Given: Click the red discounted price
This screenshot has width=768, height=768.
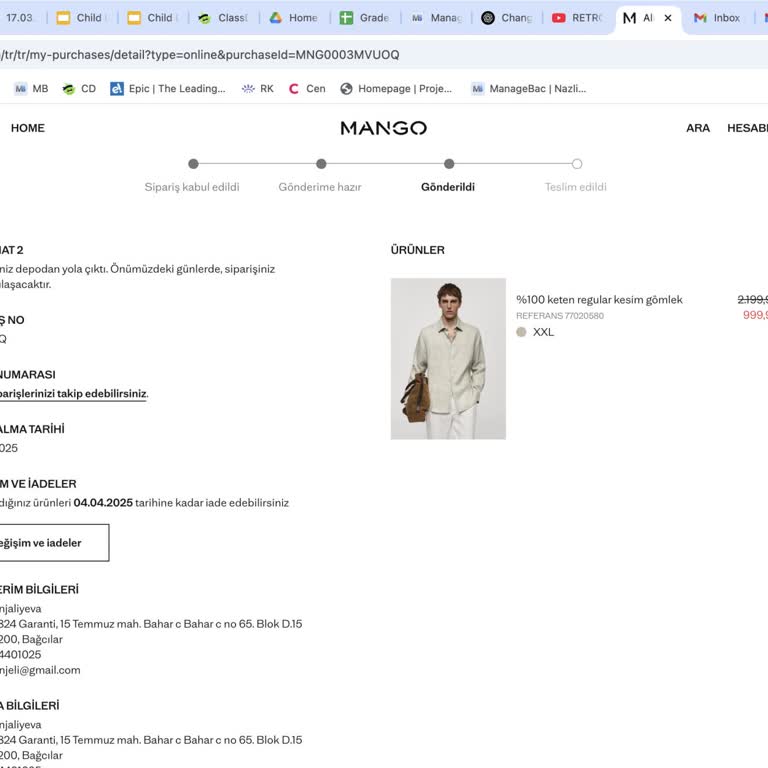Looking at the screenshot, I should pyautogui.click(x=755, y=315).
